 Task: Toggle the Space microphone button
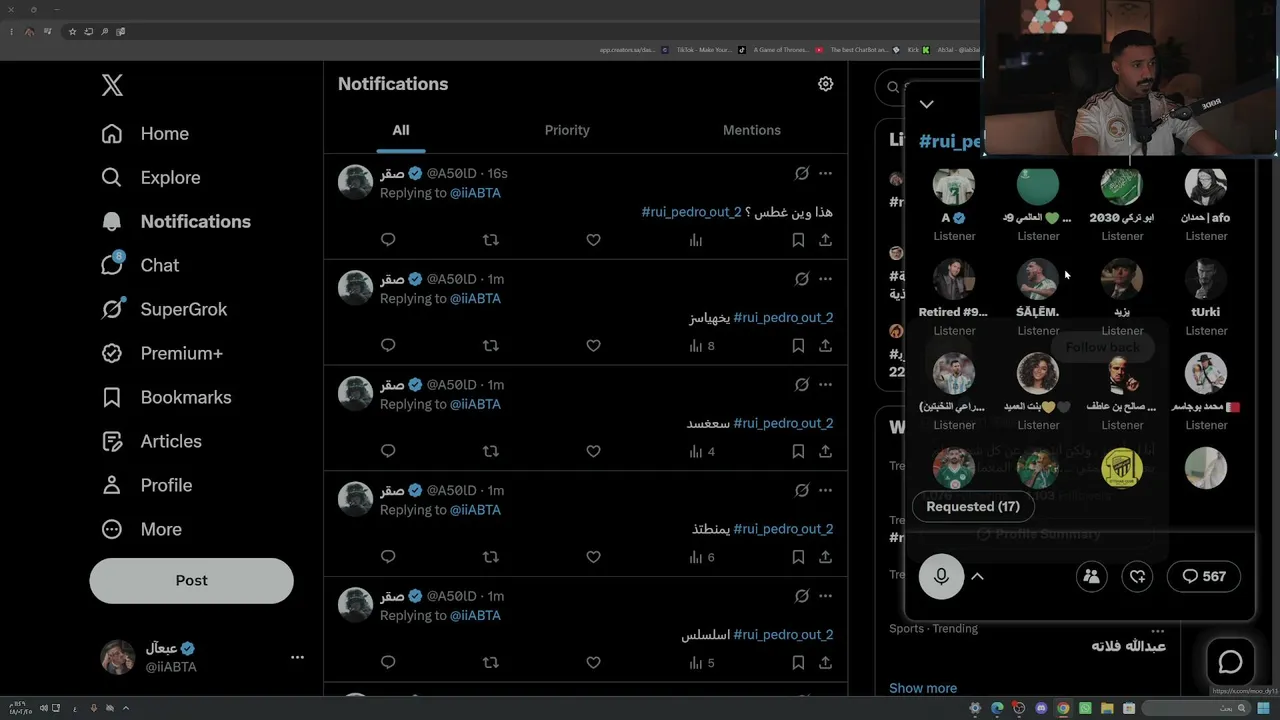[941, 576]
